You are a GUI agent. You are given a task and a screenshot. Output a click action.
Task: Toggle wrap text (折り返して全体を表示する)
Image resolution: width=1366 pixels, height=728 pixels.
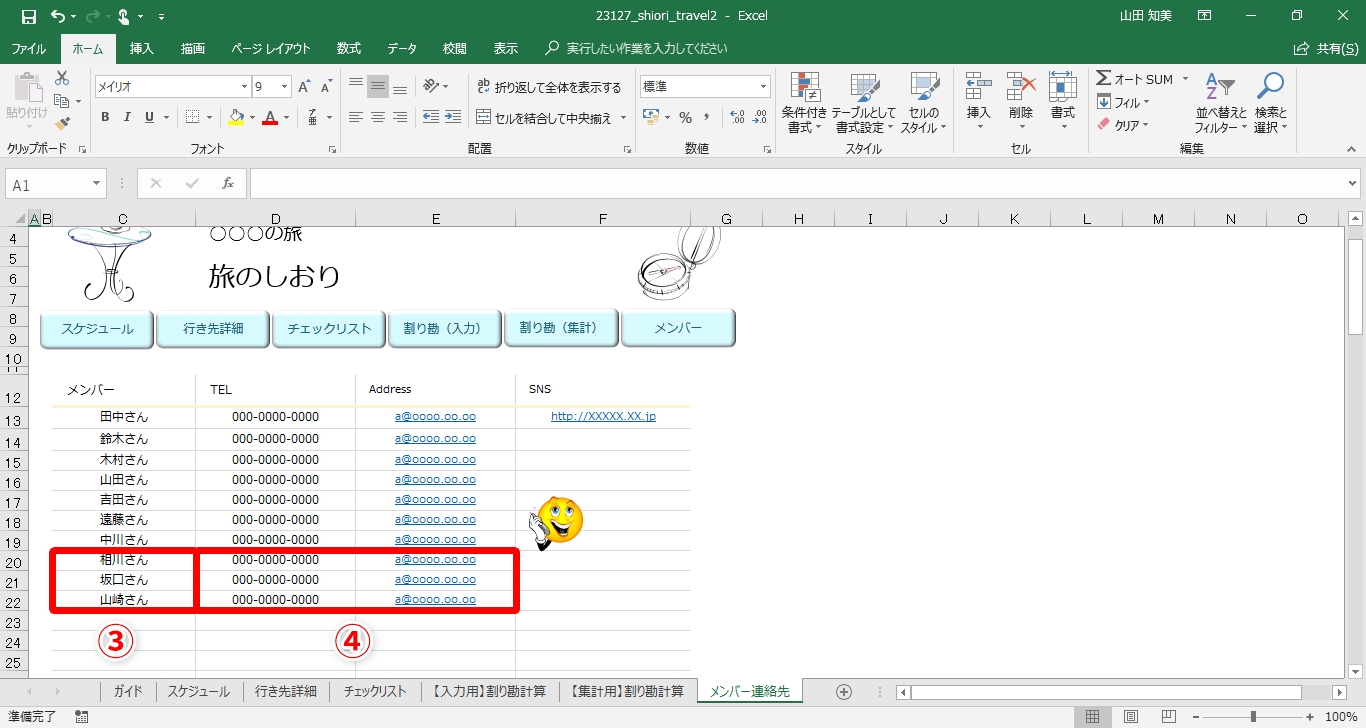click(549, 87)
